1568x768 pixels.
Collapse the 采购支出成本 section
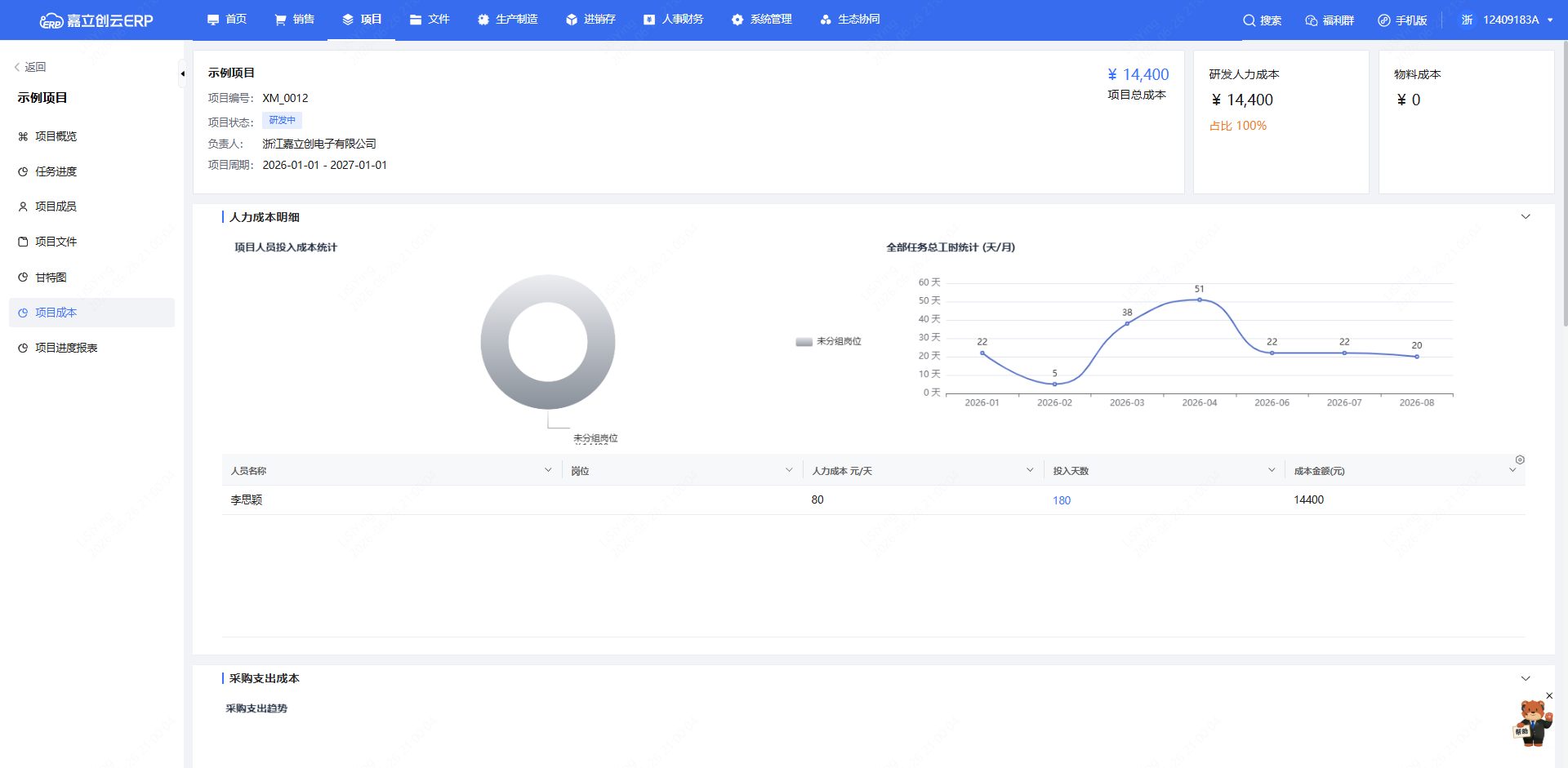pos(1525,679)
